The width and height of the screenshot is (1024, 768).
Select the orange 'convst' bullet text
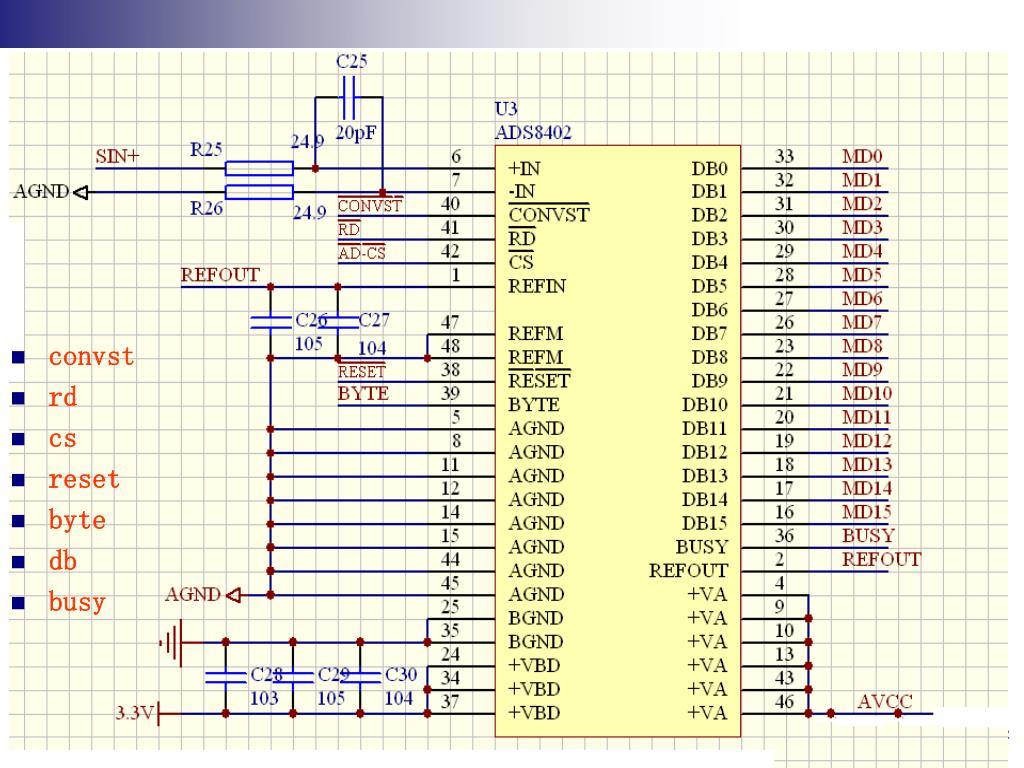(x=91, y=357)
